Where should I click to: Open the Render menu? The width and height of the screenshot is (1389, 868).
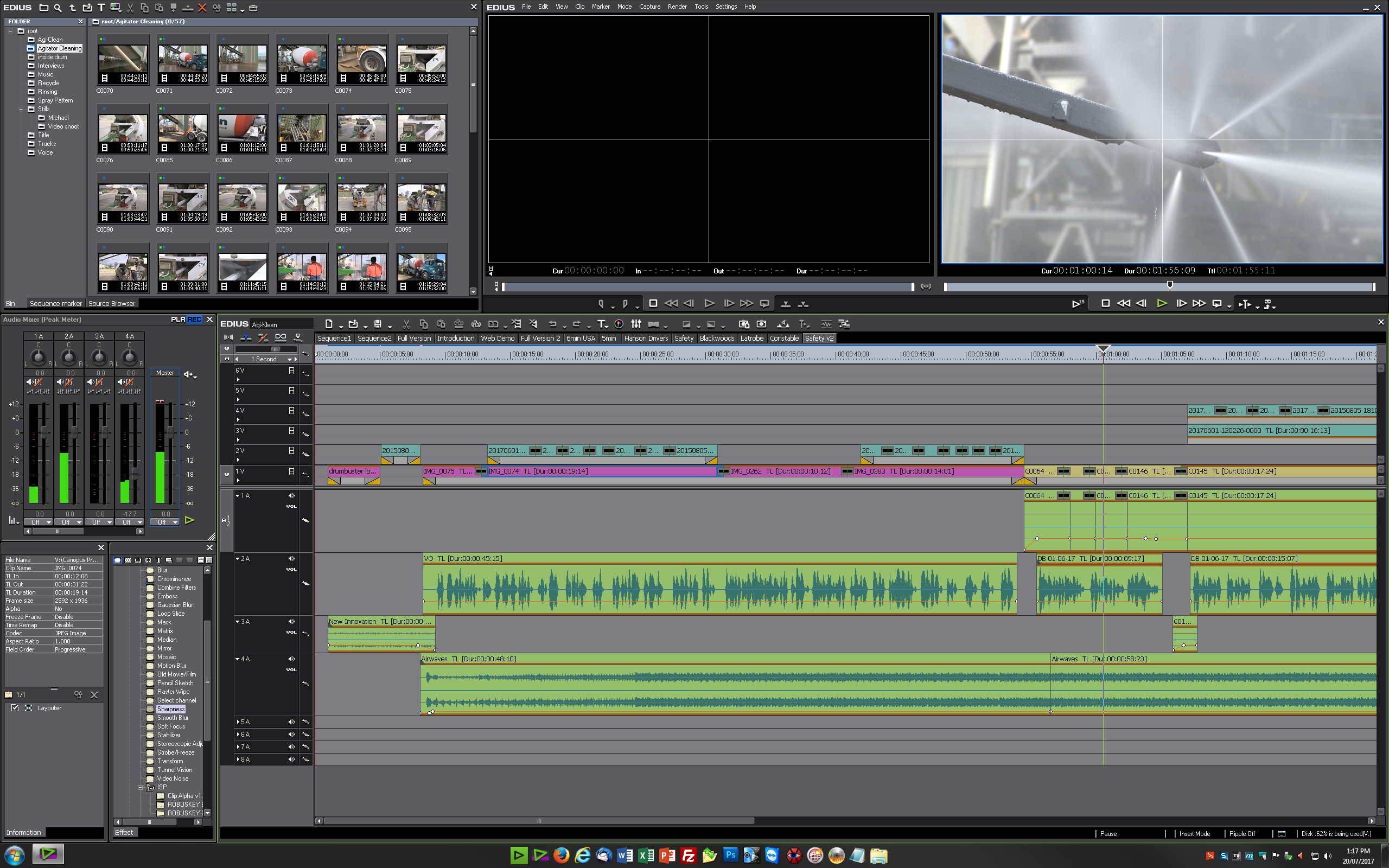point(677,7)
